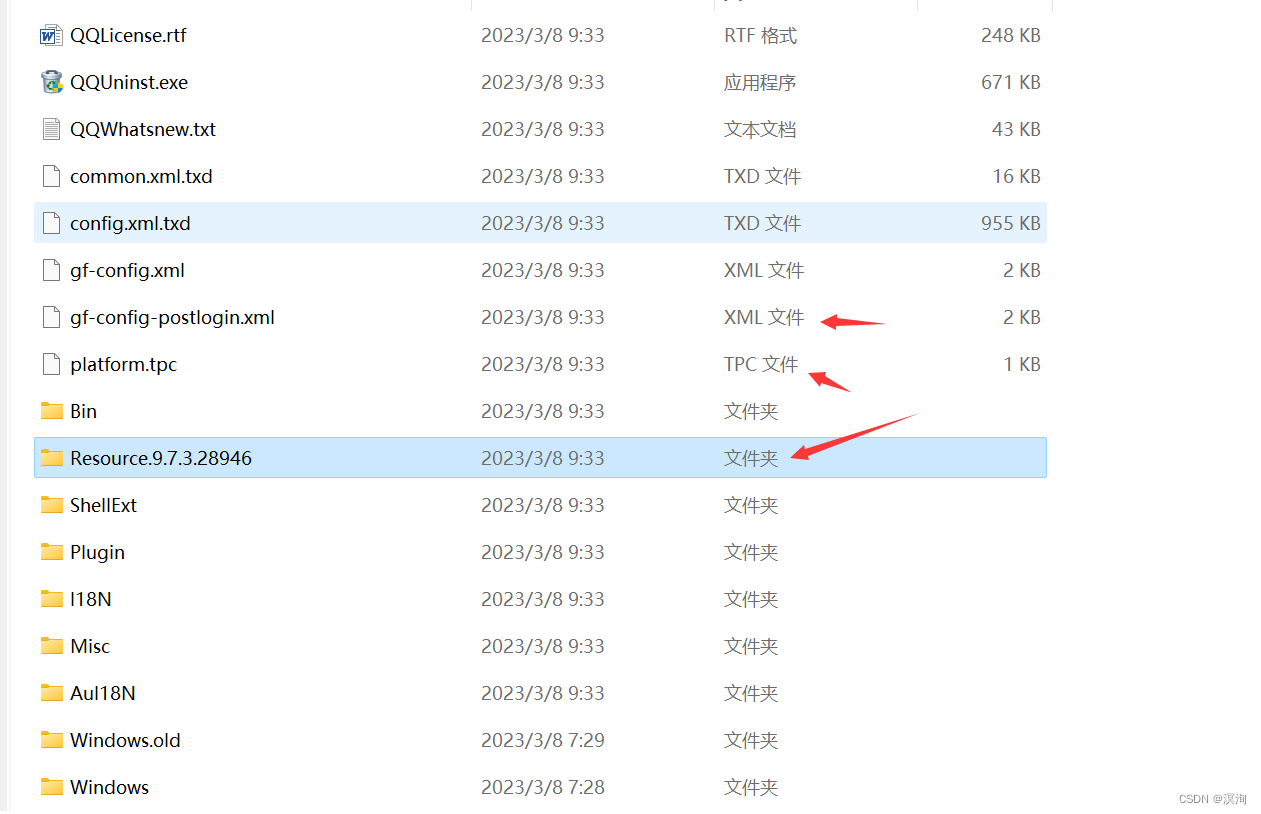Viewport: 1261px width, 814px height.
Task: Click the QQWhatsnew.txt text file icon
Action: pos(51,130)
